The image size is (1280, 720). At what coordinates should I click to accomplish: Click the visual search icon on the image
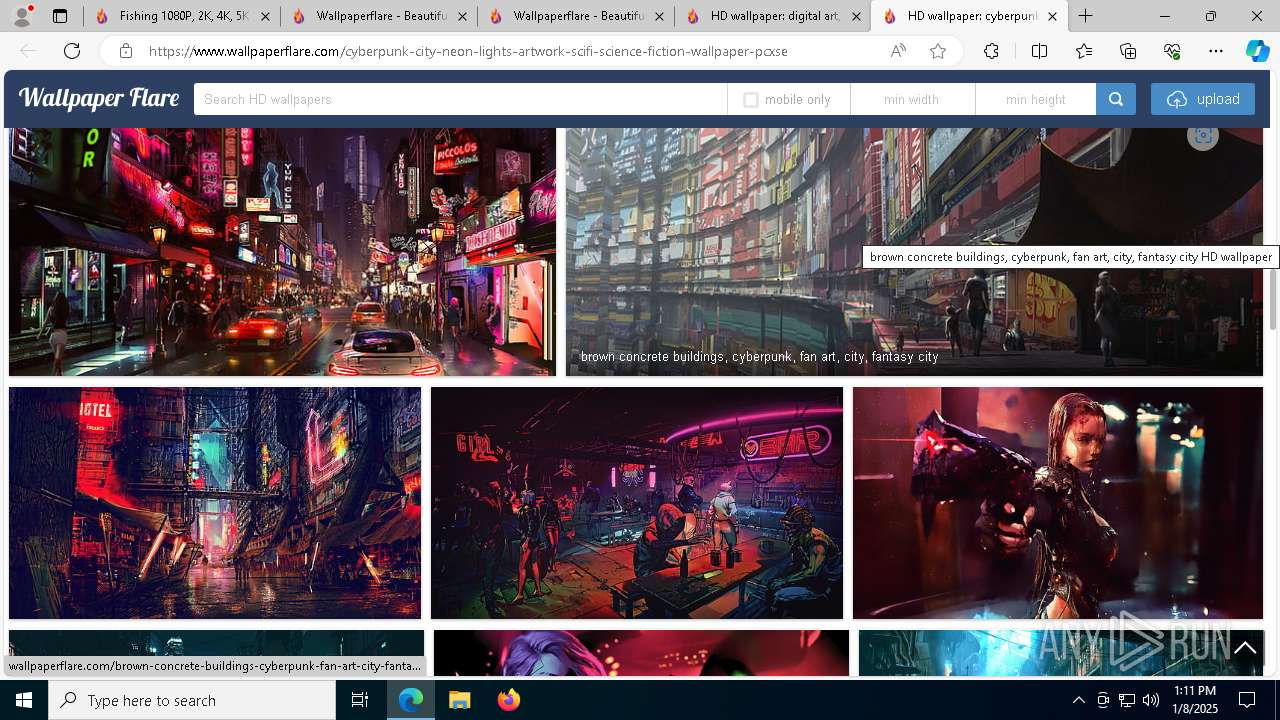point(1203,136)
